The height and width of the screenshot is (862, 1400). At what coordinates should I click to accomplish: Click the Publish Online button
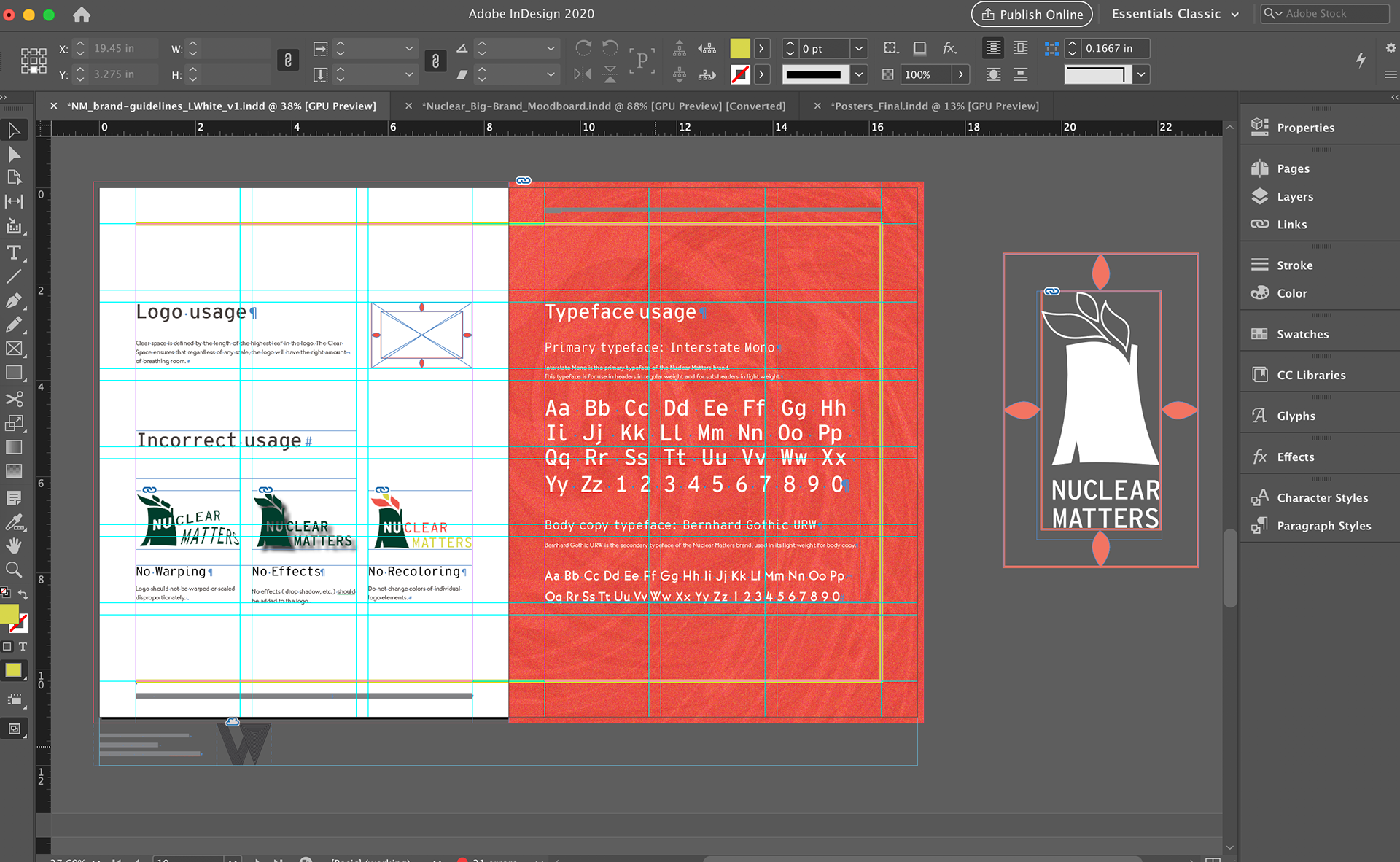[x=1032, y=14]
